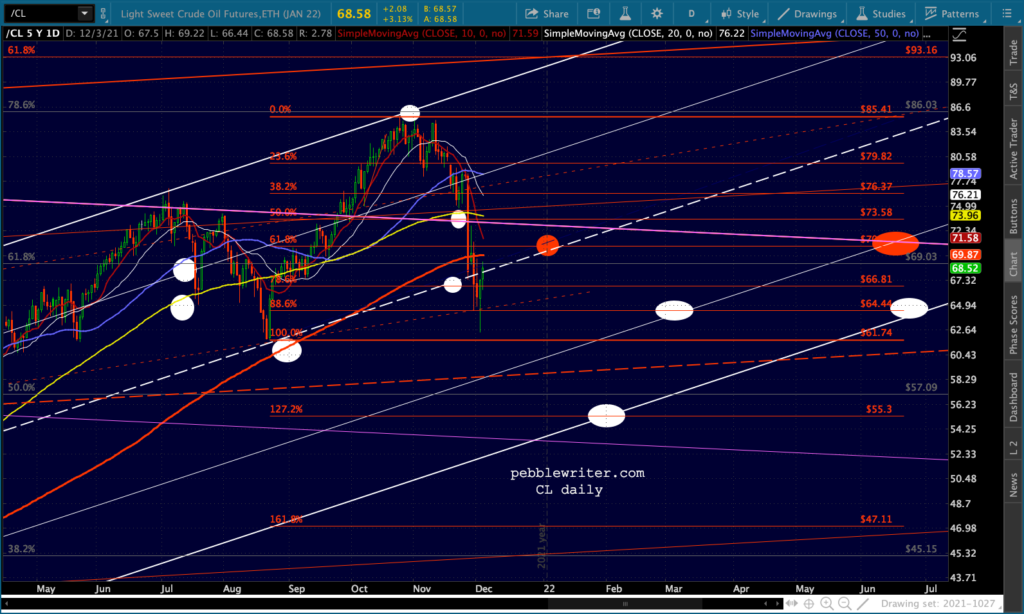Click the 76.21 white price bubble

tap(965, 195)
